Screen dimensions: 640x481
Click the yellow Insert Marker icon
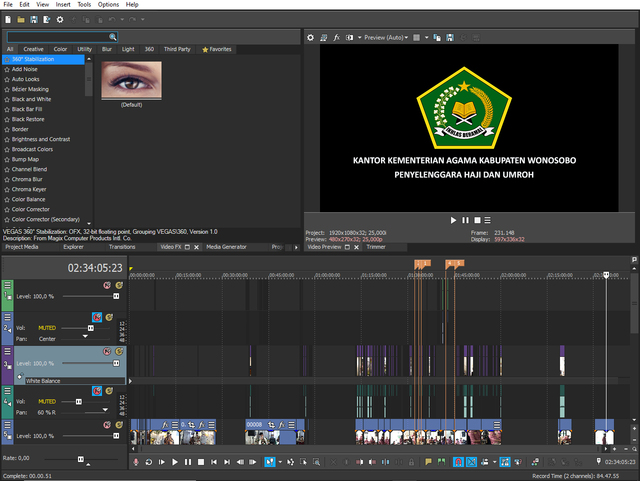(x=428, y=462)
